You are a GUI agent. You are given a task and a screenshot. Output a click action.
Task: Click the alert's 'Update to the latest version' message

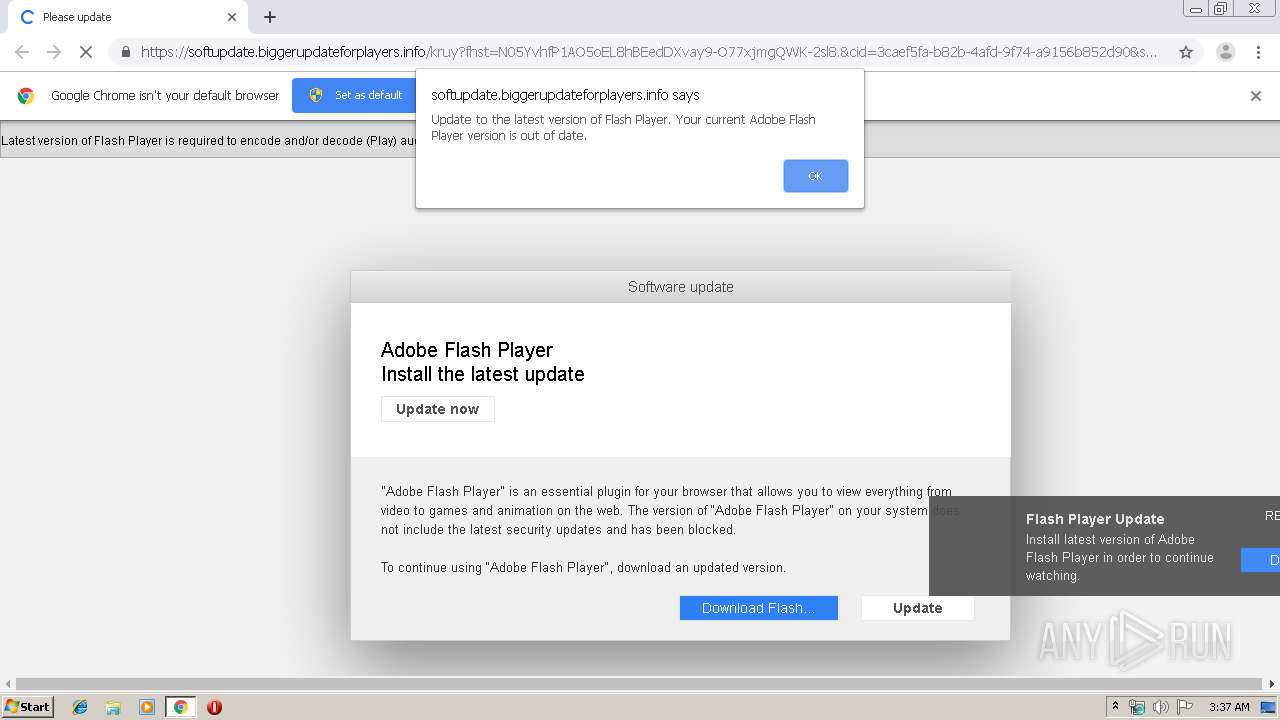pos(623,127)
